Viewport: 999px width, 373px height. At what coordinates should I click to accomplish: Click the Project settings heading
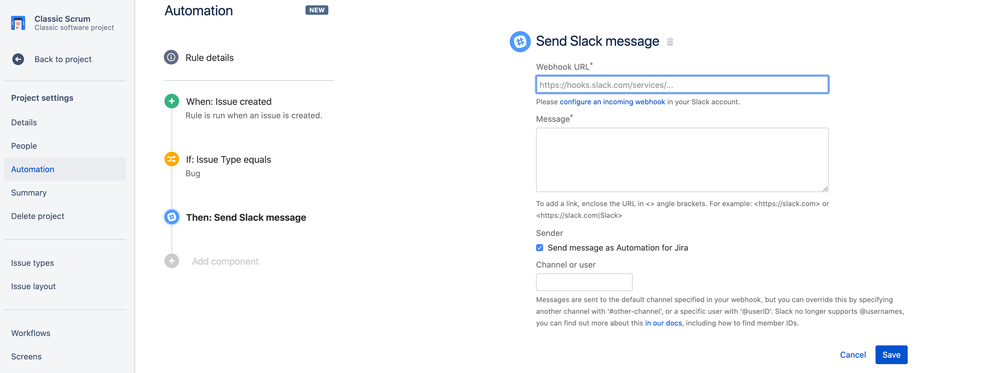tap(42, 98)
